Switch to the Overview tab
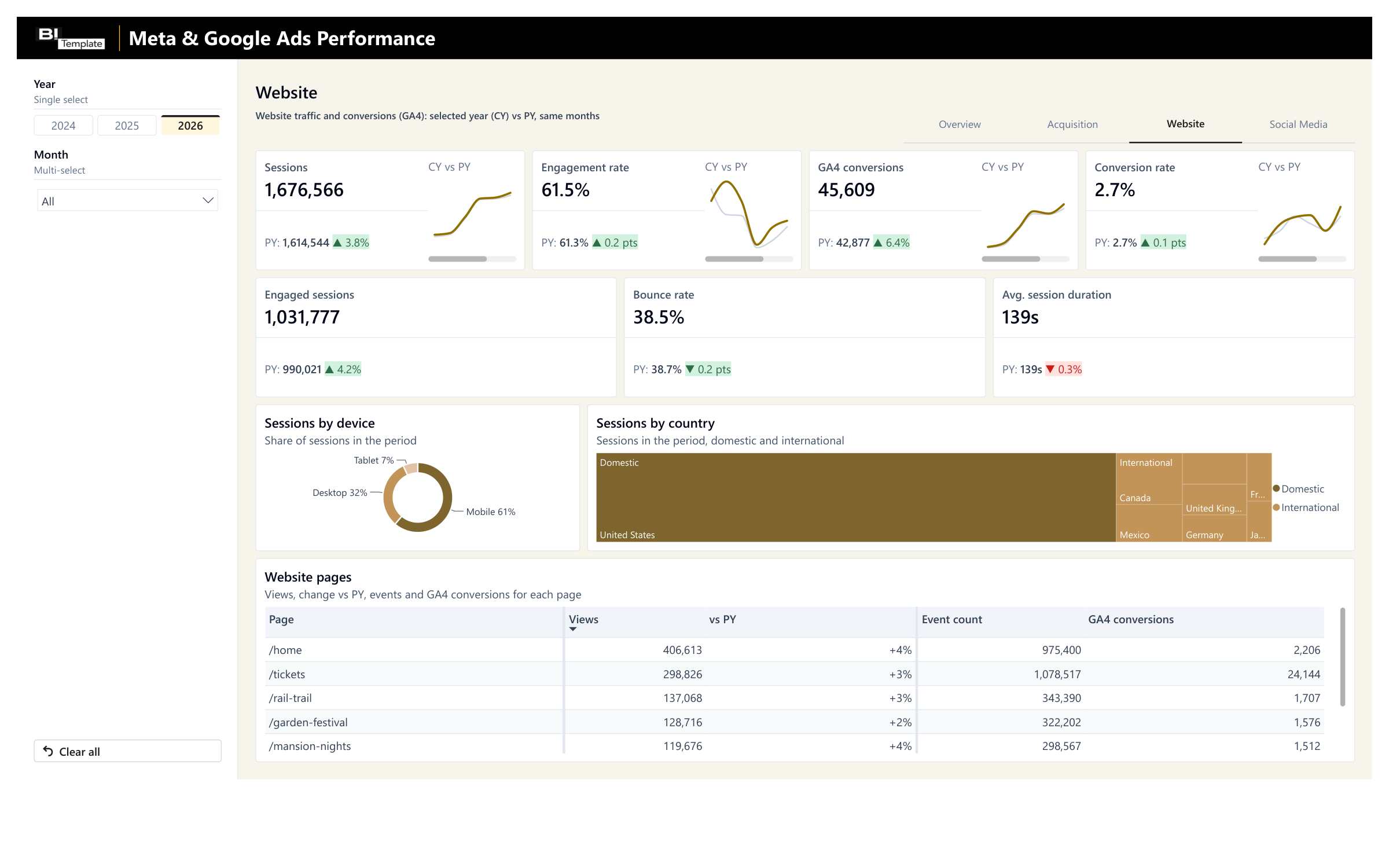The width and height of the screenshot is (1389, 868). point(960,124)
